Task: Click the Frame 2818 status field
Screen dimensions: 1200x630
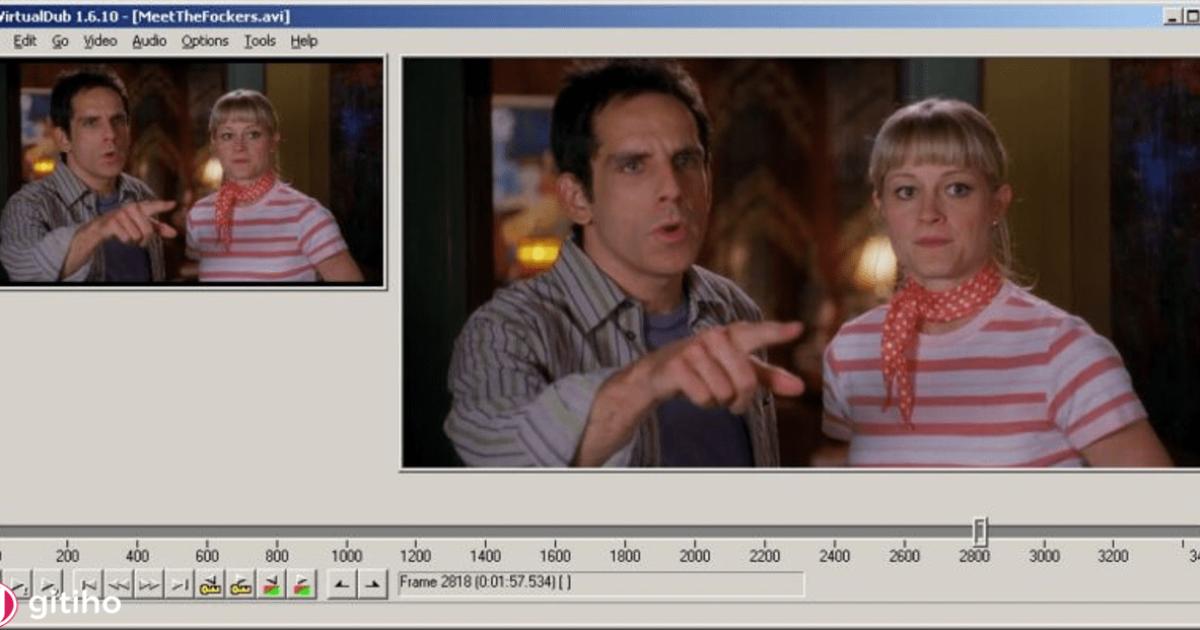Action: (x=600, y=583)
